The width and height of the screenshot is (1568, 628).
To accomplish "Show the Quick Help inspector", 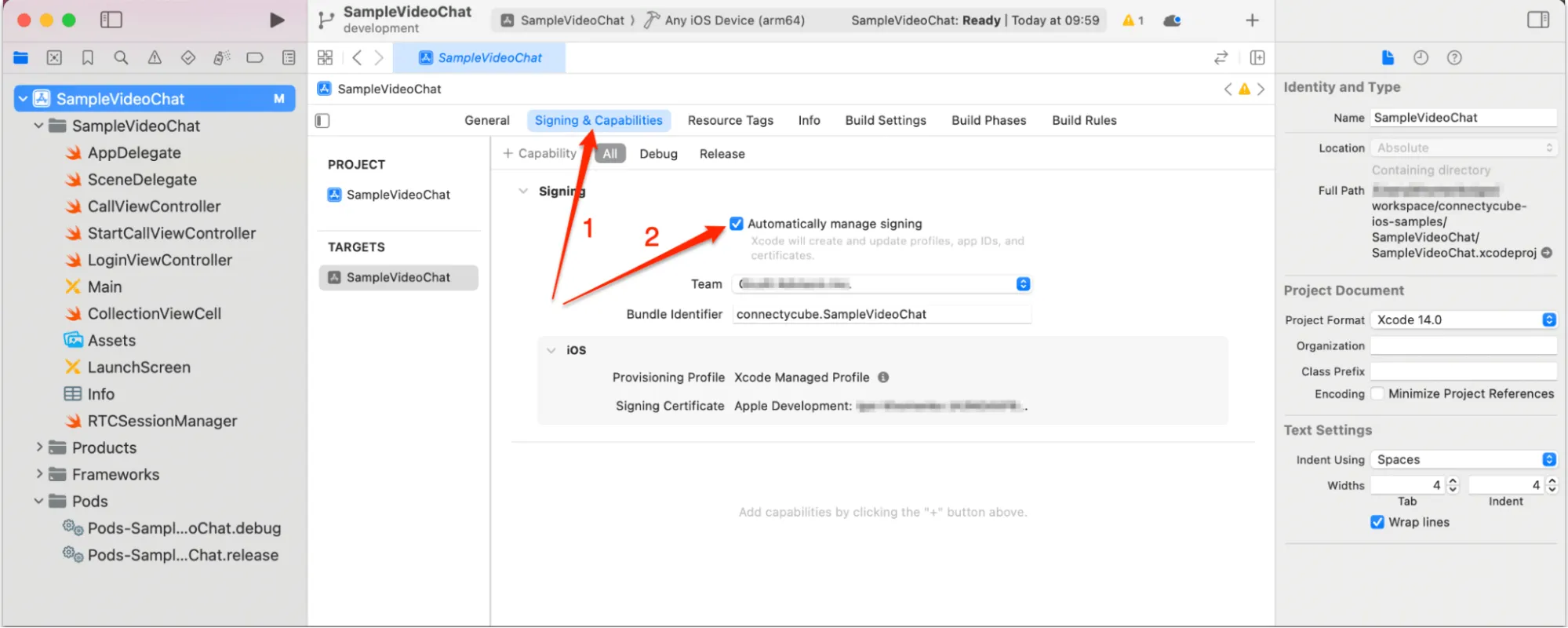I will click(1454, 57).
